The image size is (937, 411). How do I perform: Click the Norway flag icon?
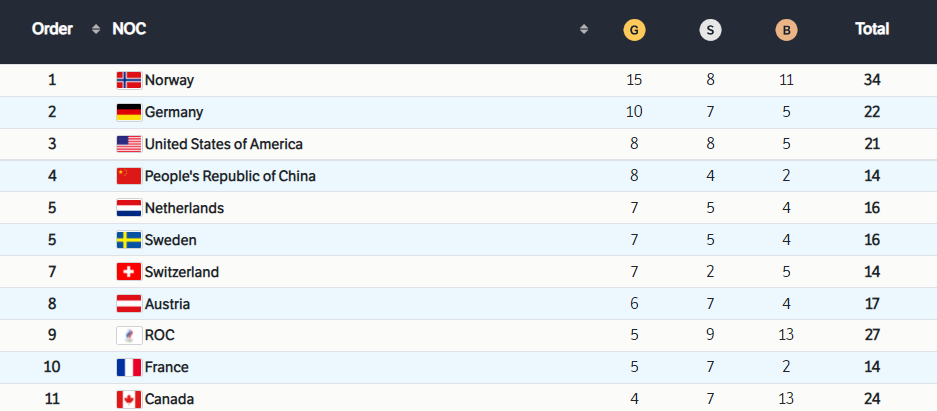coord(129,80)
